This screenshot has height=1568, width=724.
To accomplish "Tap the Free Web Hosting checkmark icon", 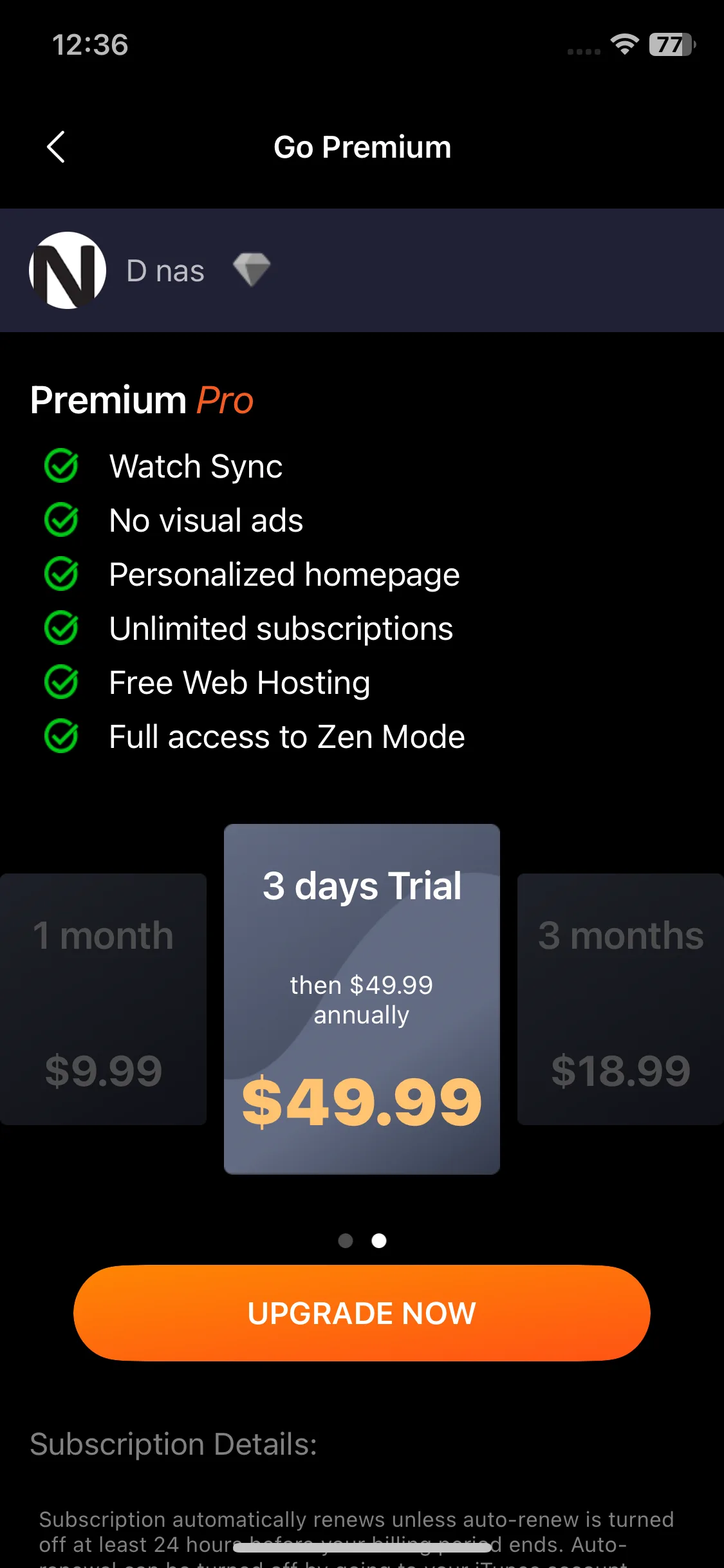I will (x=61, y=682).
